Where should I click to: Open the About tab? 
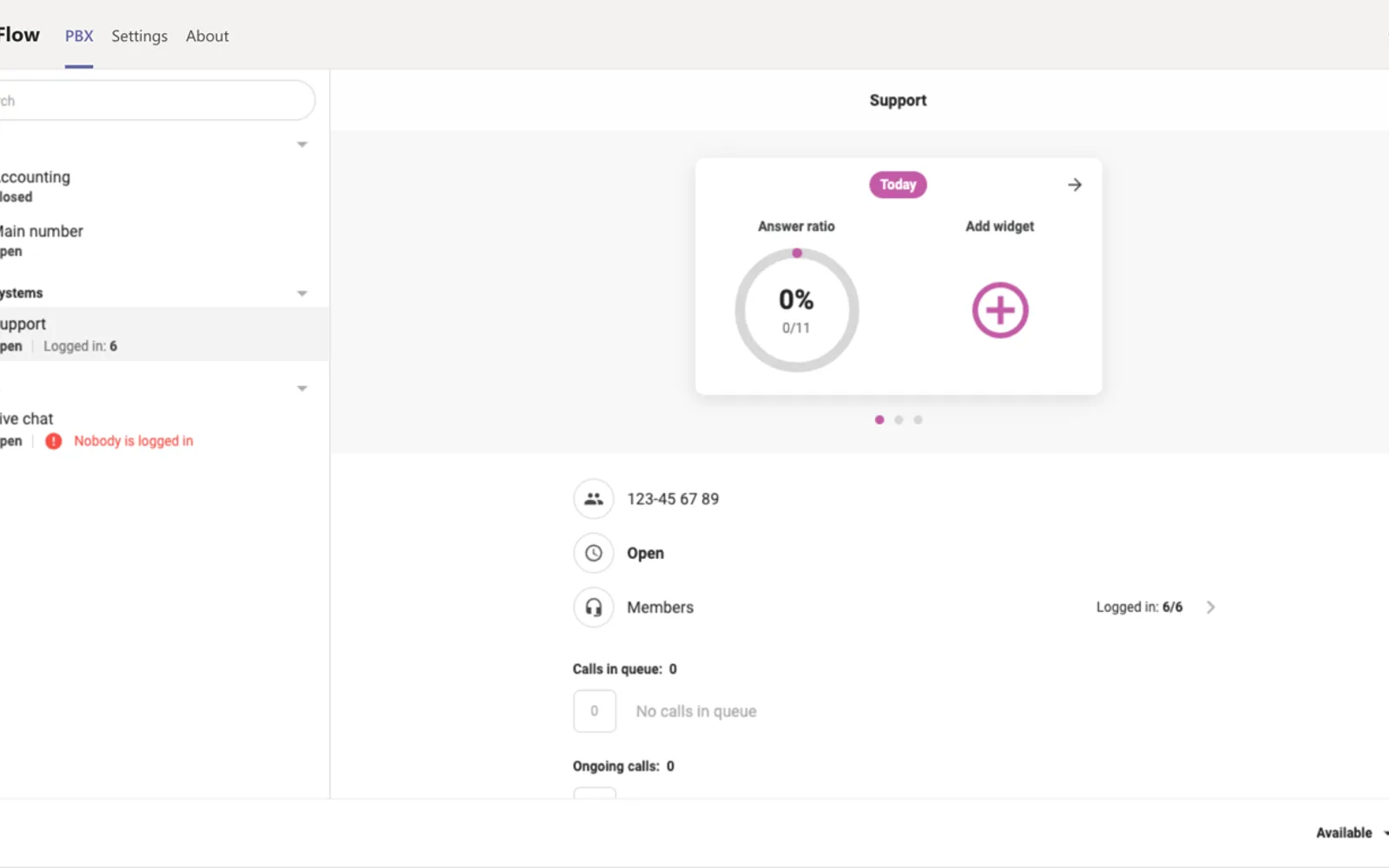[207, 36]
